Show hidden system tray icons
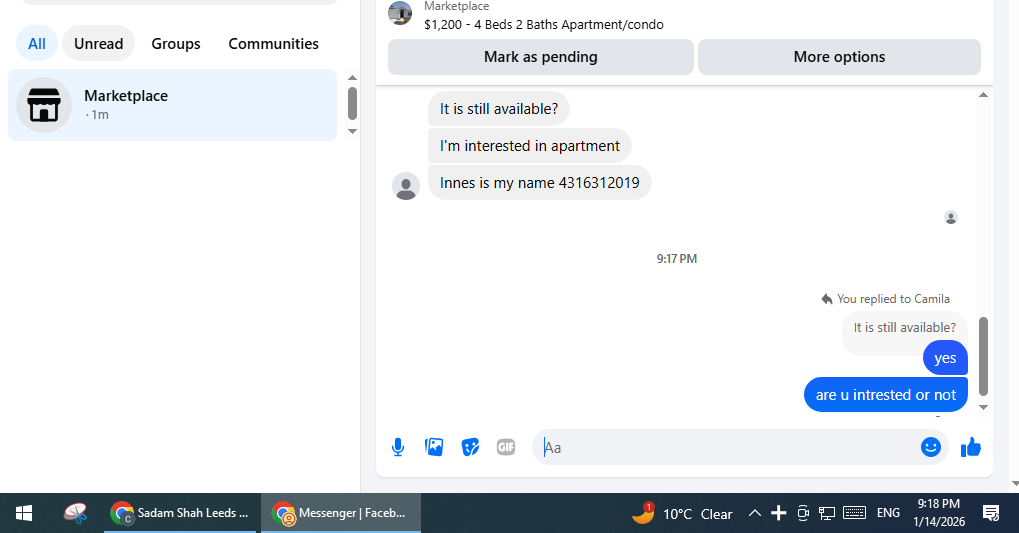 click(755, 514)
